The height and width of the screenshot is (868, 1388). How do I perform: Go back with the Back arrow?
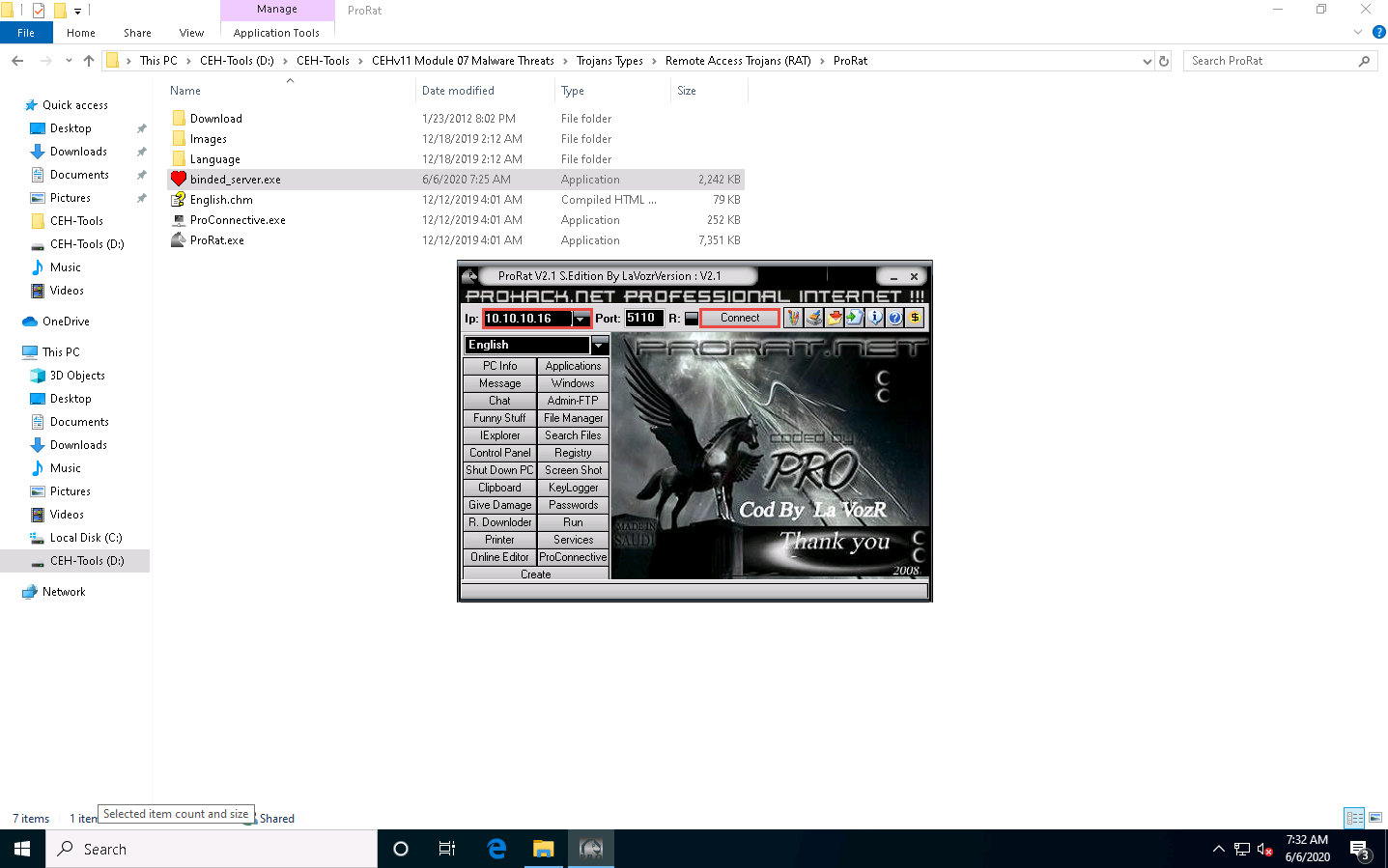(17, 61)
